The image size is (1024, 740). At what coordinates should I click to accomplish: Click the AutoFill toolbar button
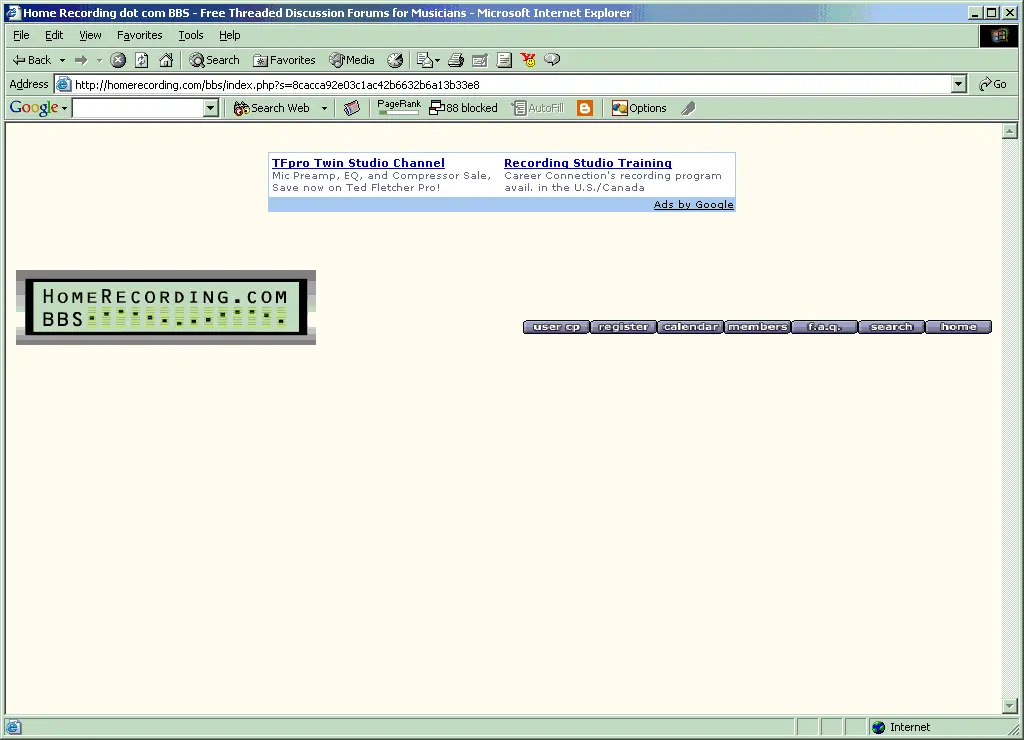(538, 108)
